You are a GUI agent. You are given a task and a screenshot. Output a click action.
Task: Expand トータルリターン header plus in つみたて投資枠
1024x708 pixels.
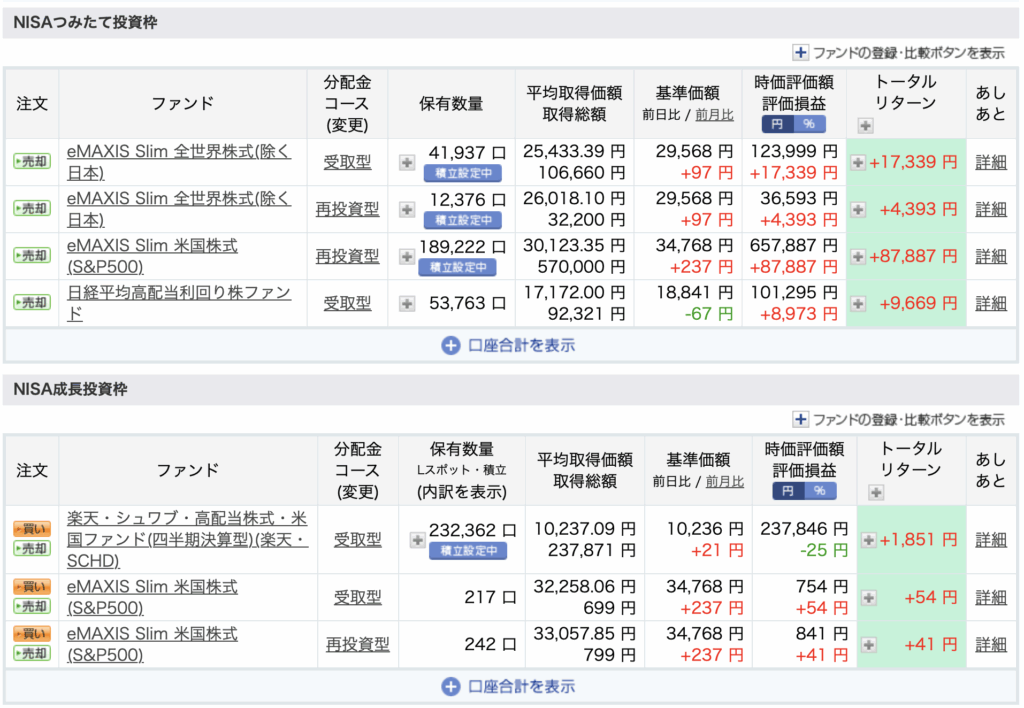pyautogui.click(x=865, y=125)
